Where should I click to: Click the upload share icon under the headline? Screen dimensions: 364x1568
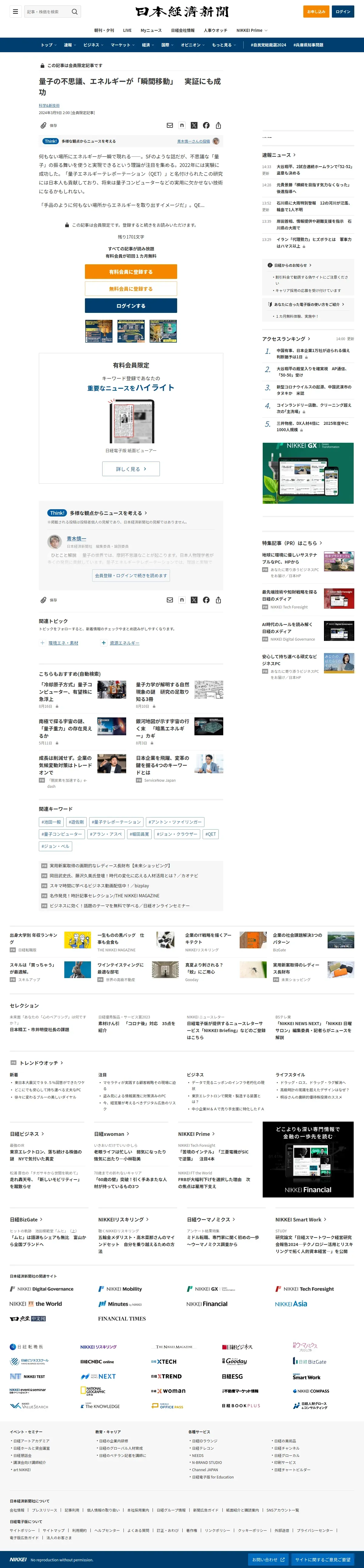tap(218, 125)
